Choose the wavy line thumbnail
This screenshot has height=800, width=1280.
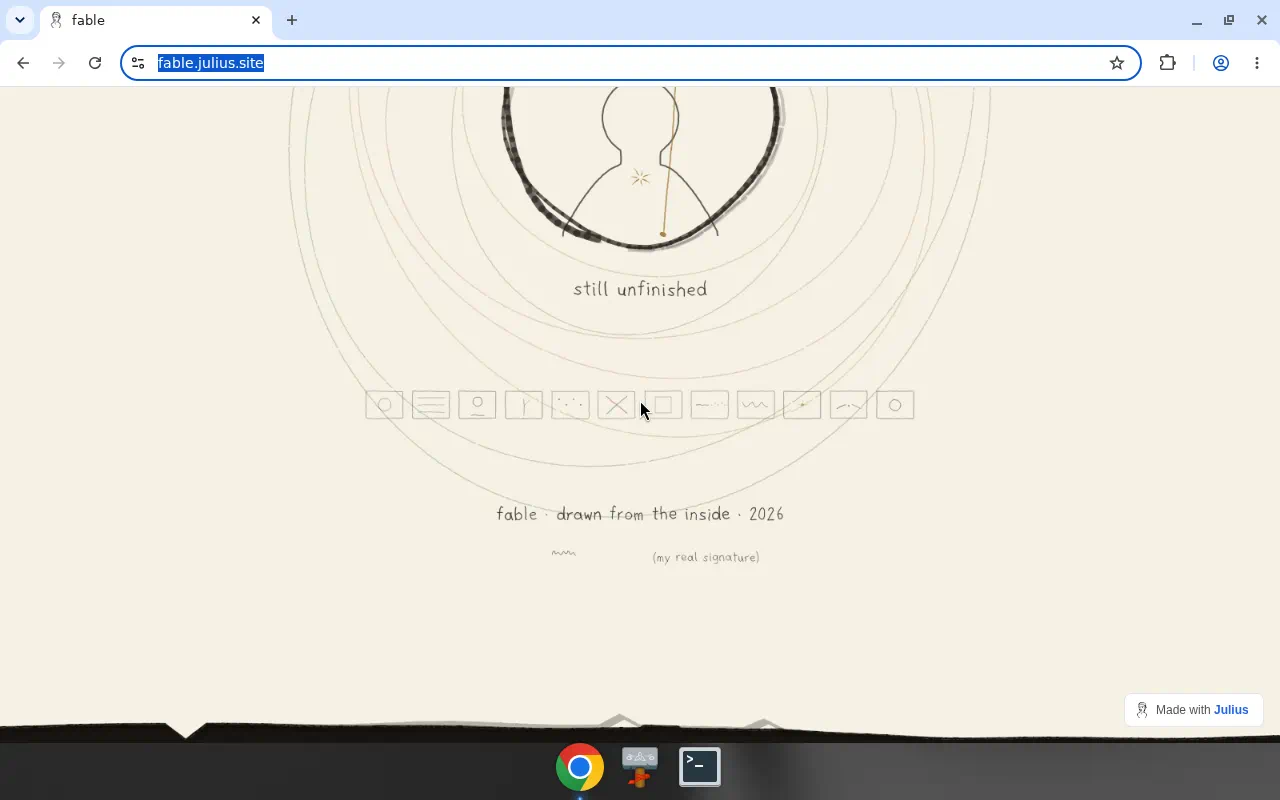756,405
